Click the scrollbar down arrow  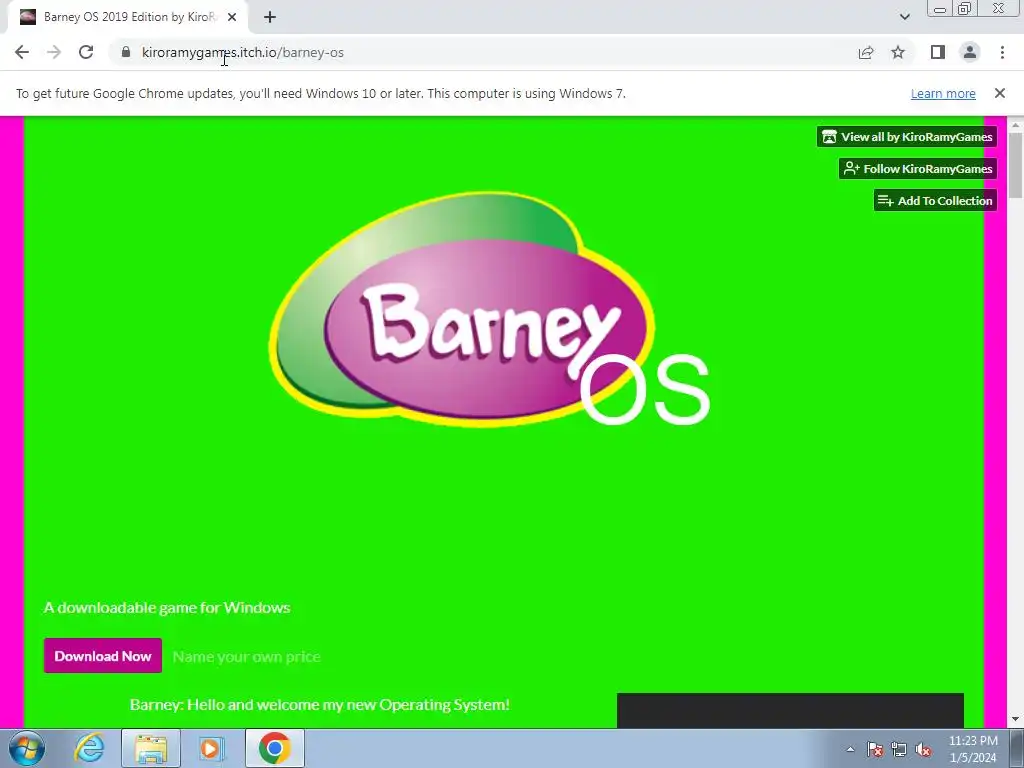click(x=1015, y=719)
